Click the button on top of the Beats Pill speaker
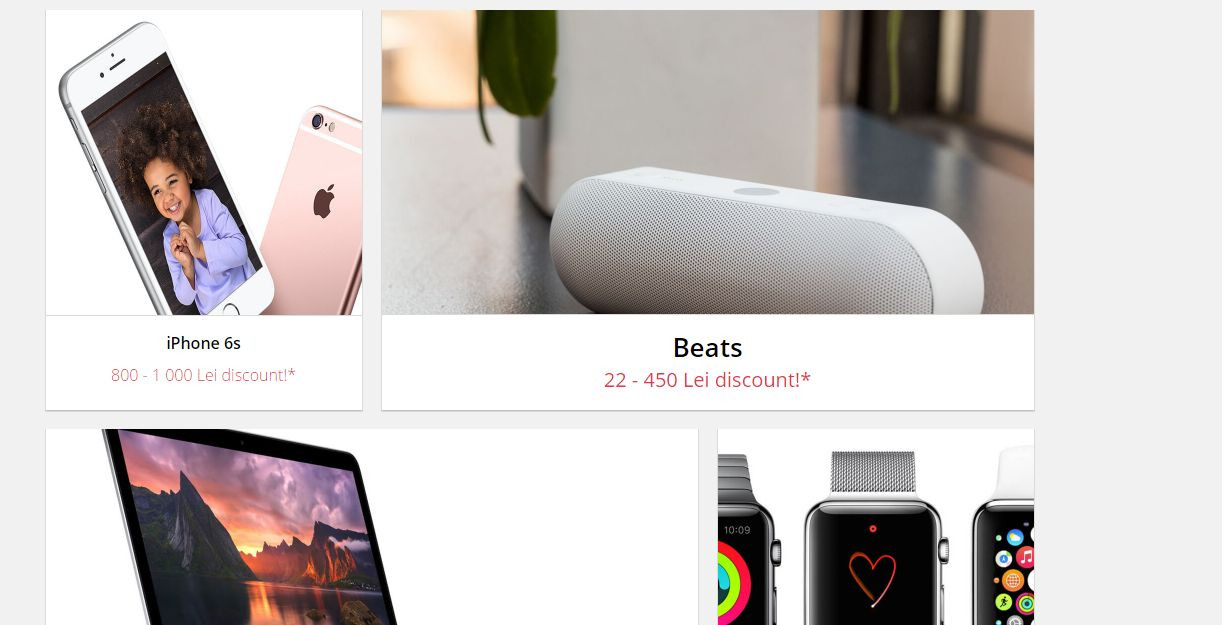This screenshot has width=1222, height=625. pyautogui.click(x=756, y=191)
